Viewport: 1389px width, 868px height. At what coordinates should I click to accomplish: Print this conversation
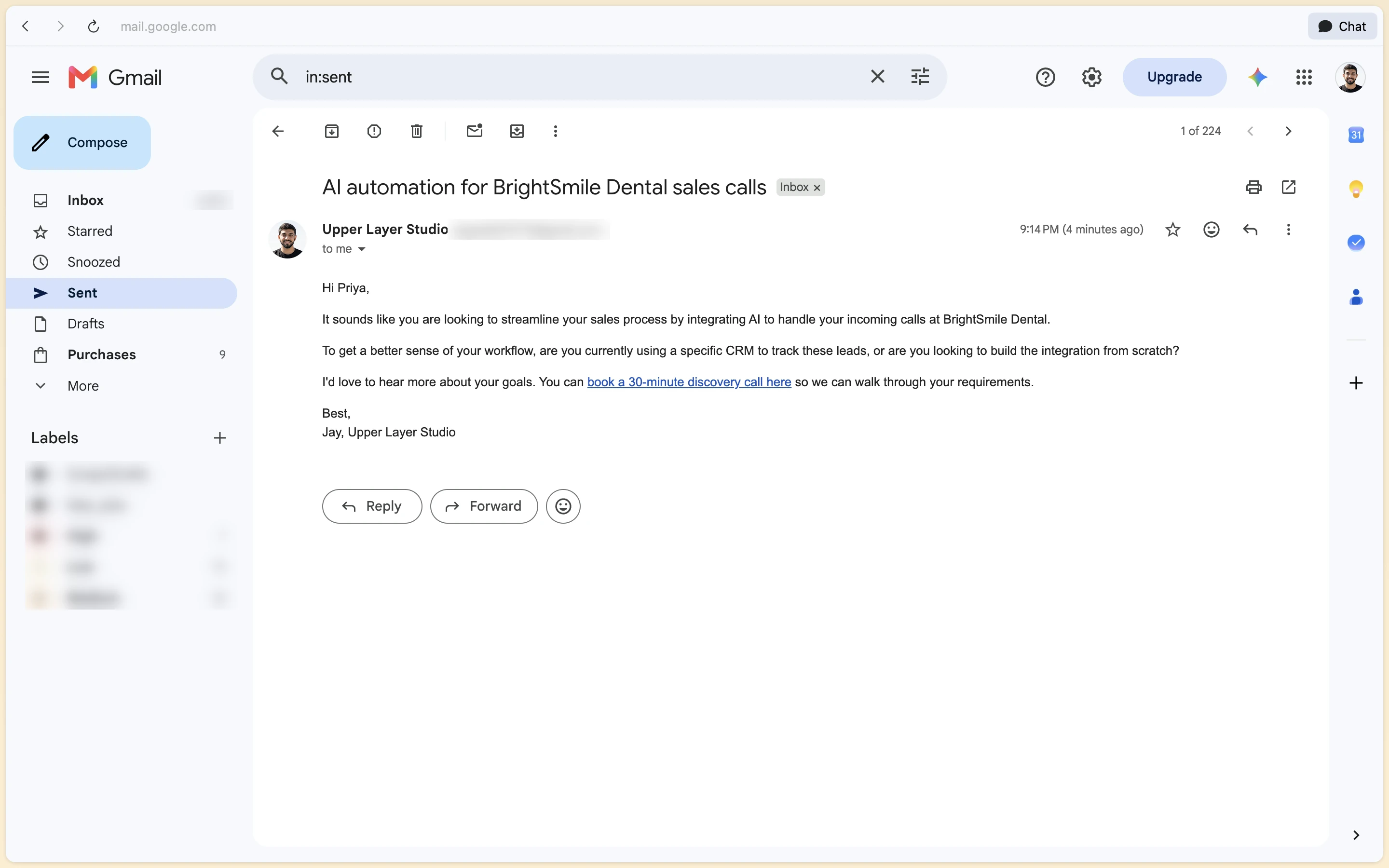click(x=1254, y=187)
